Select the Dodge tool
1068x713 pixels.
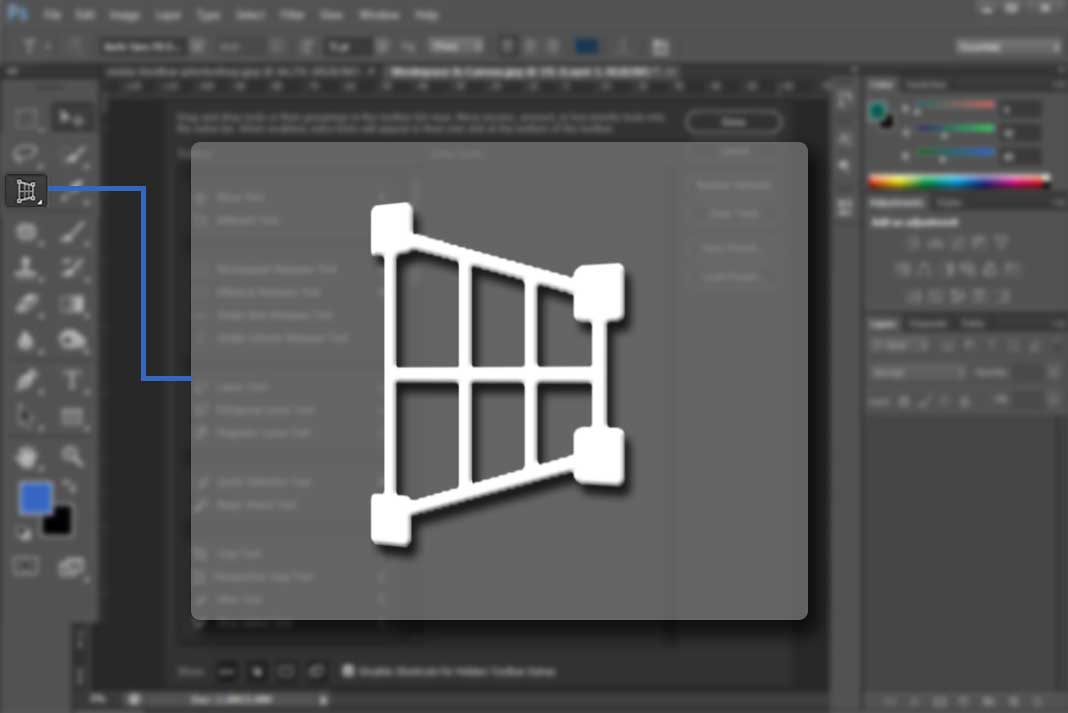coord(72,340)
